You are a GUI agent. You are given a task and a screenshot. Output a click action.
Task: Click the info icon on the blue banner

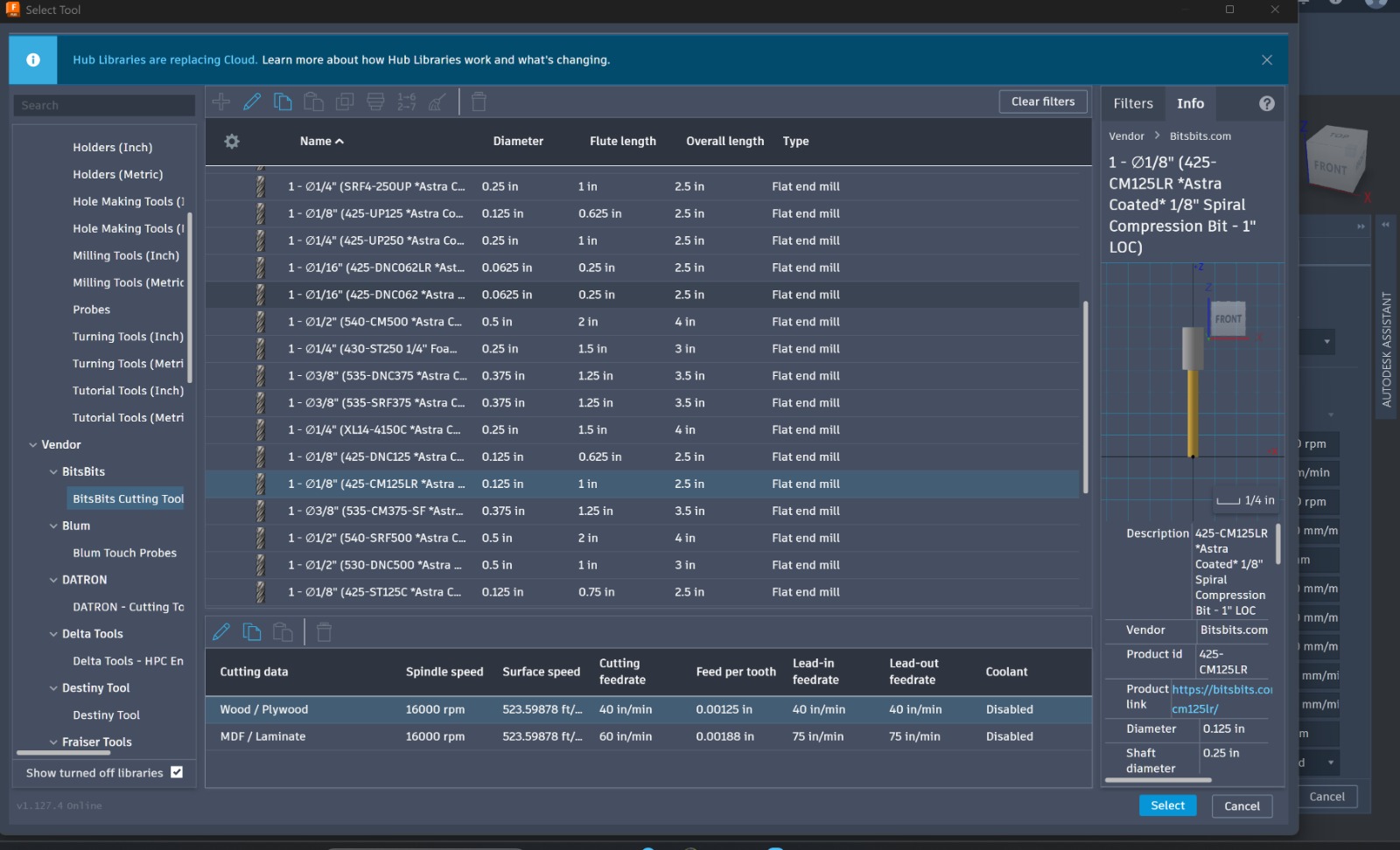point(33,59)
